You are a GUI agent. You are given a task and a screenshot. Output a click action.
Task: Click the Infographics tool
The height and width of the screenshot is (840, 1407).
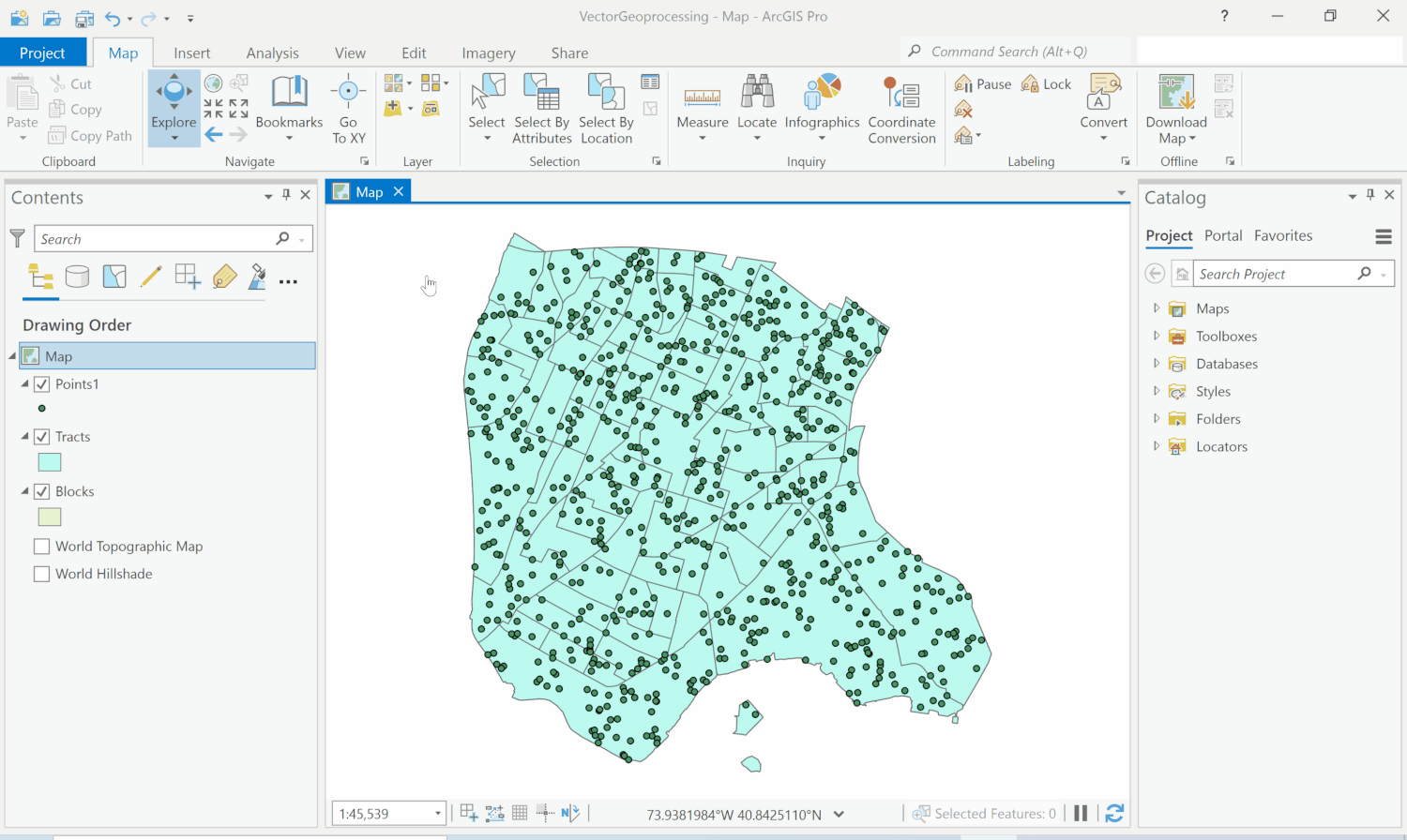click(x=822, y=103)
